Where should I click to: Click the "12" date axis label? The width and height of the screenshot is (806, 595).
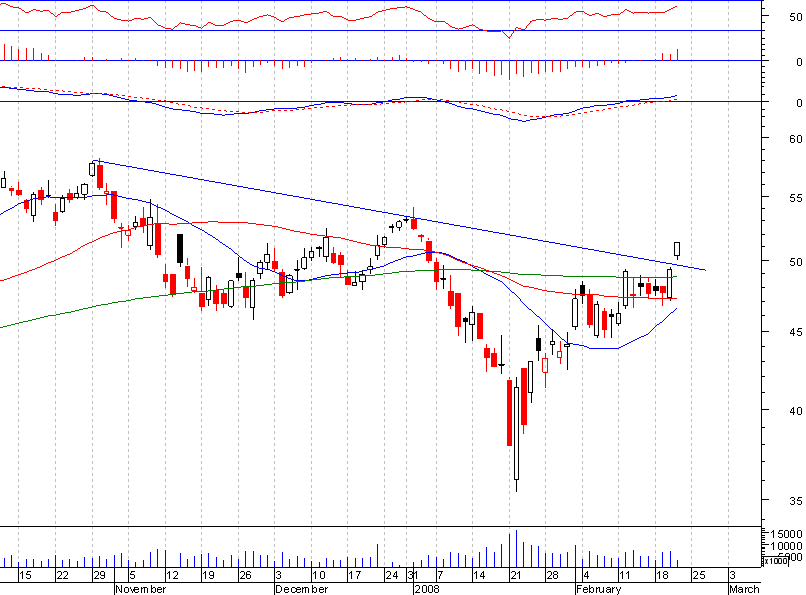click(x=172, y=575)
